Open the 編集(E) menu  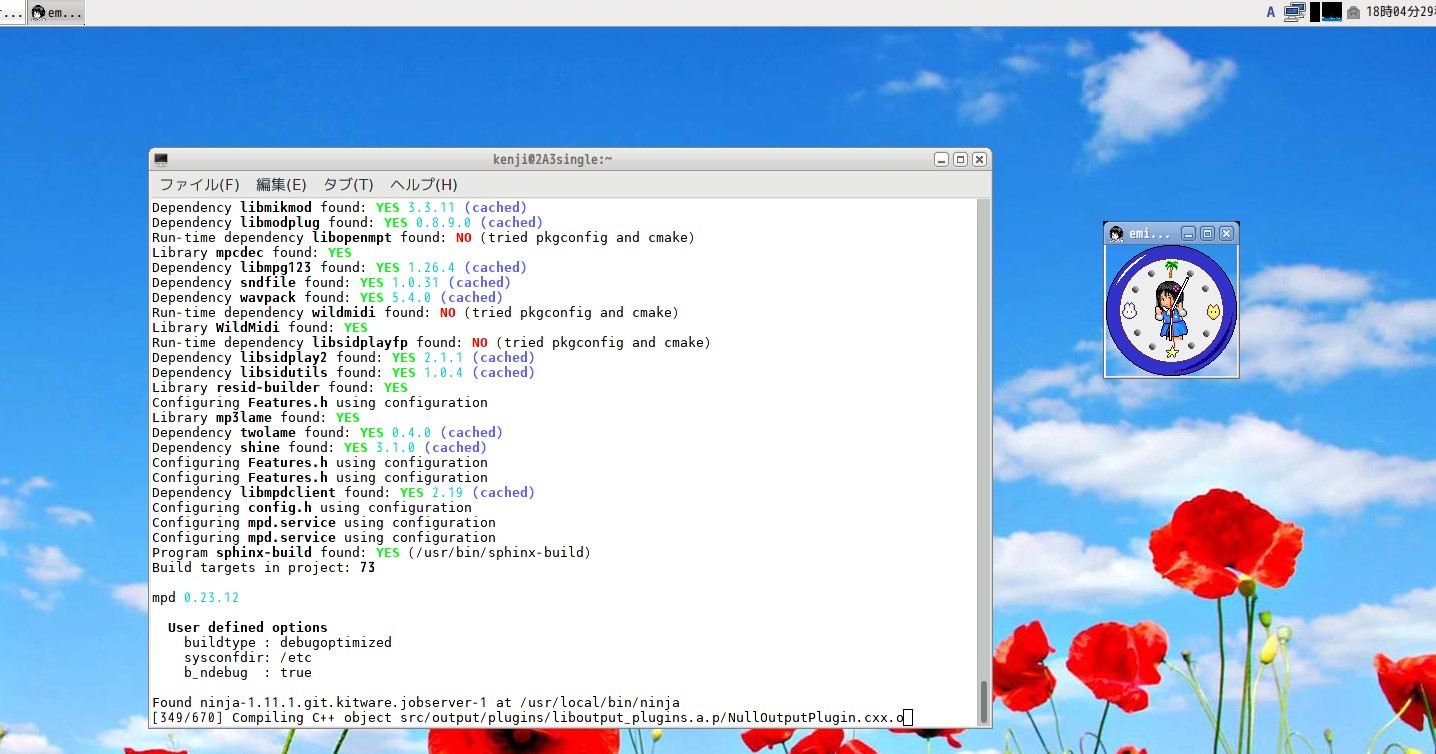[x=281, y=184]
